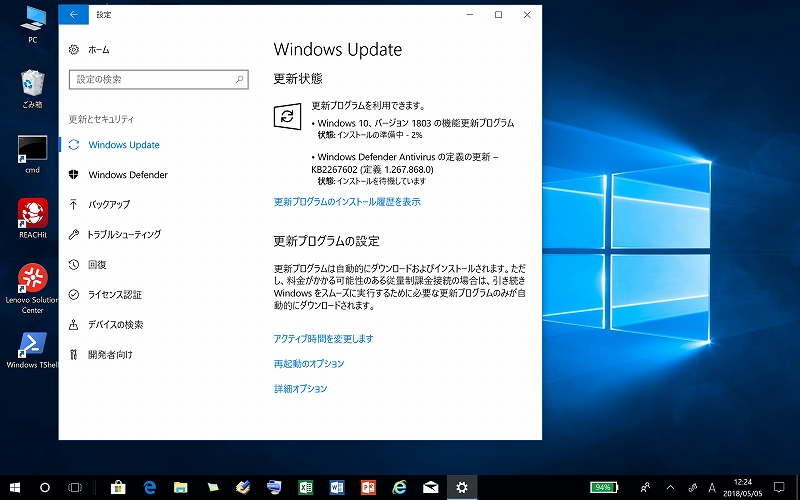This screenshot has width=800, height=500.
Task: Toggle the IME input mode indicator A
Action: click(x=712, y=488)
